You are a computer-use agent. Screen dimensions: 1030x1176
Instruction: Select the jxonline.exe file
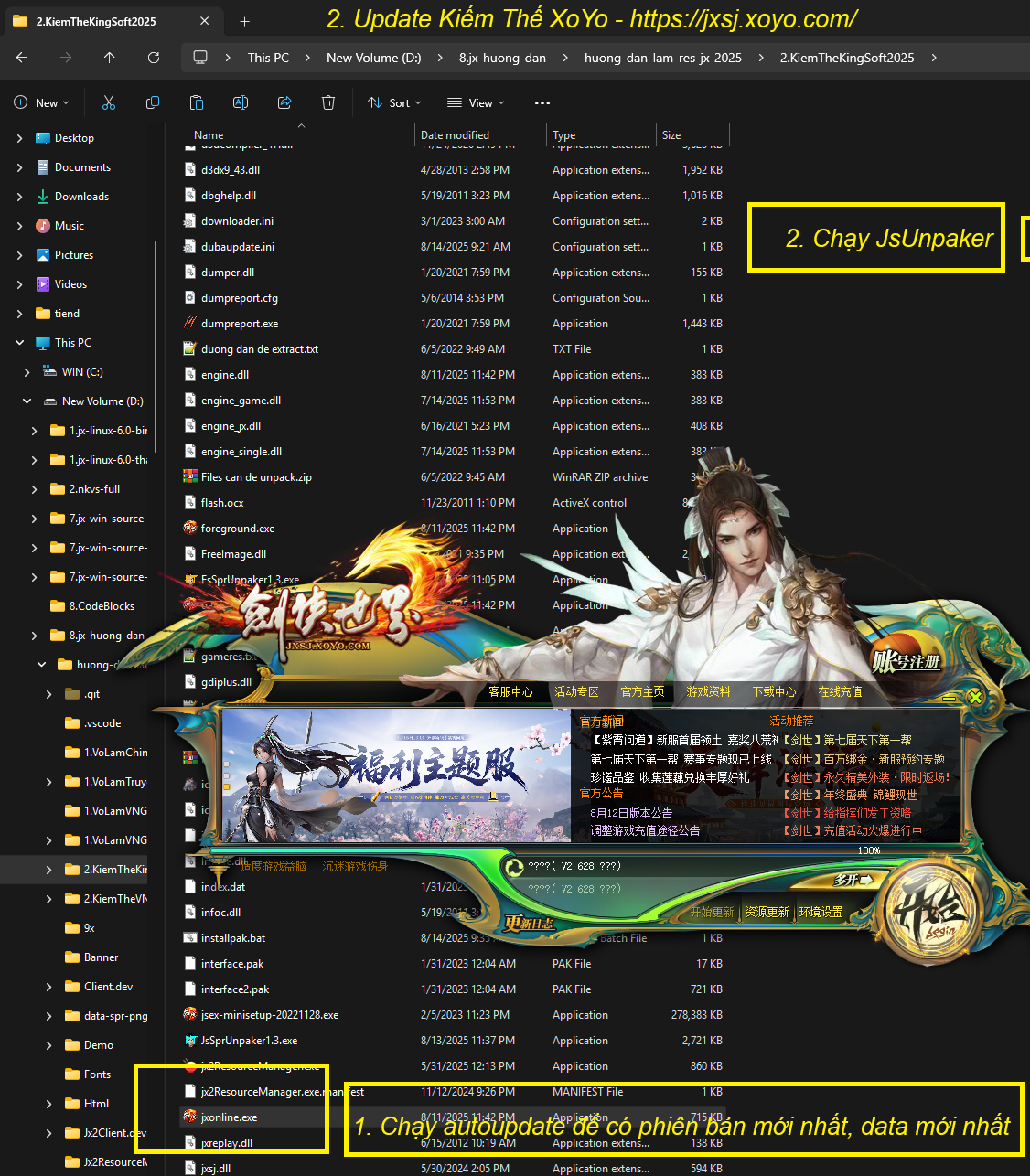pos(229,1117)
